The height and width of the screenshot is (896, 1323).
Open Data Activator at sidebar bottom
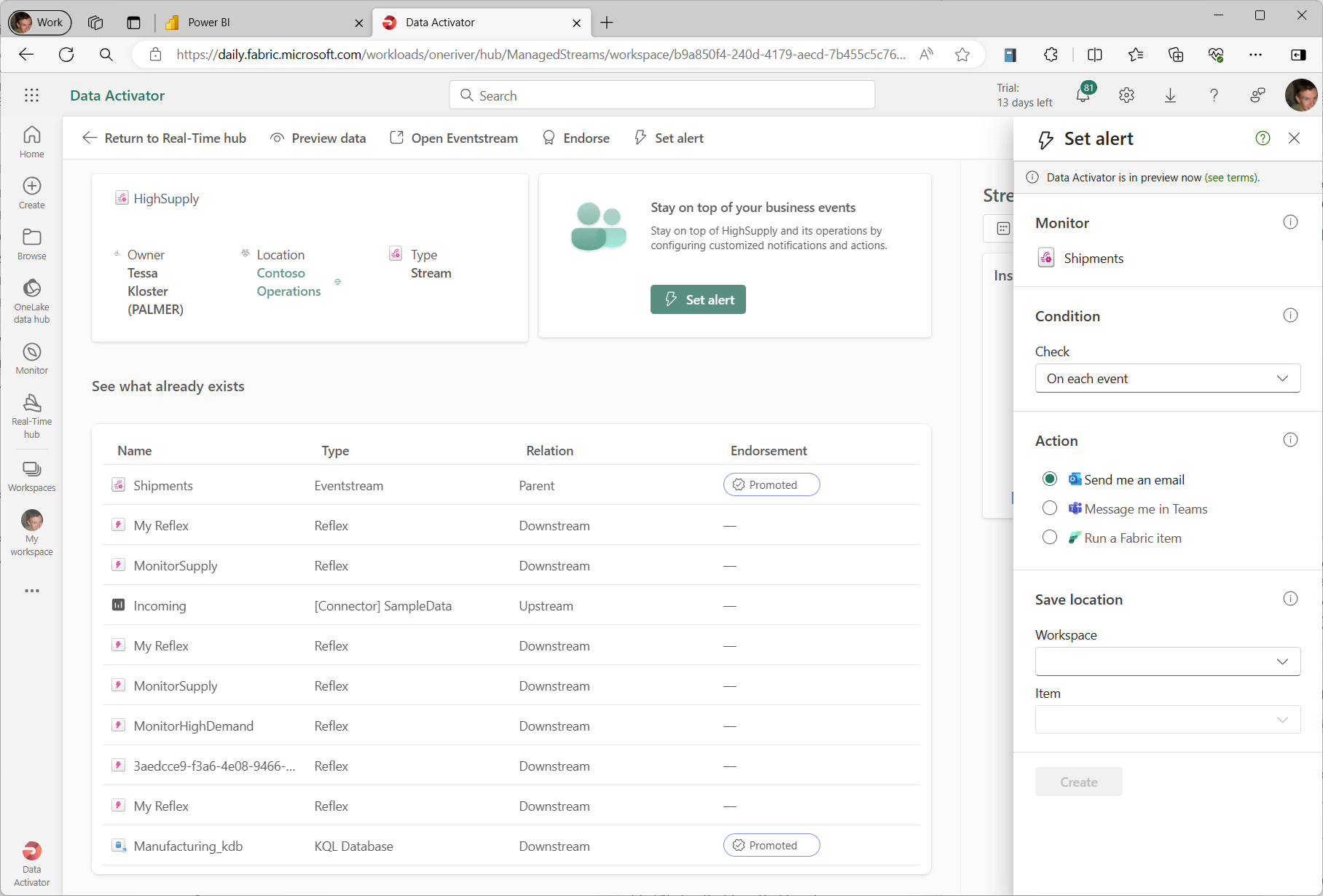point(31,864)
